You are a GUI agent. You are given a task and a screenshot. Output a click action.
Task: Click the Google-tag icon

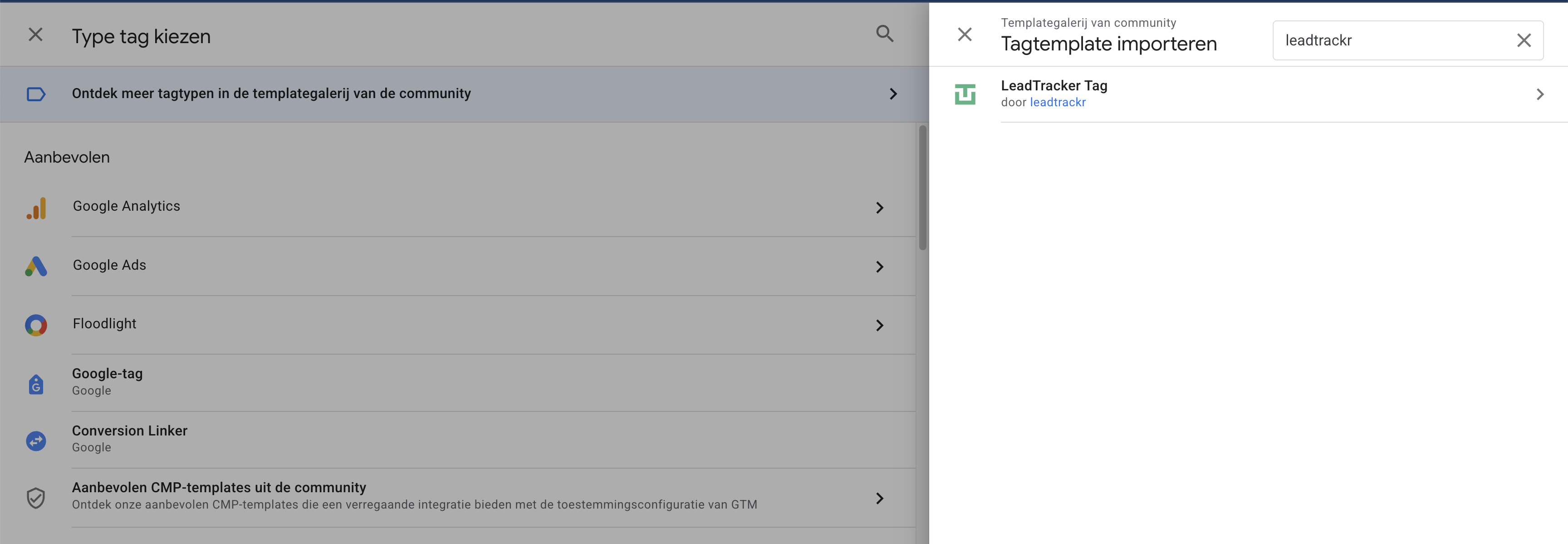[36, 385]
